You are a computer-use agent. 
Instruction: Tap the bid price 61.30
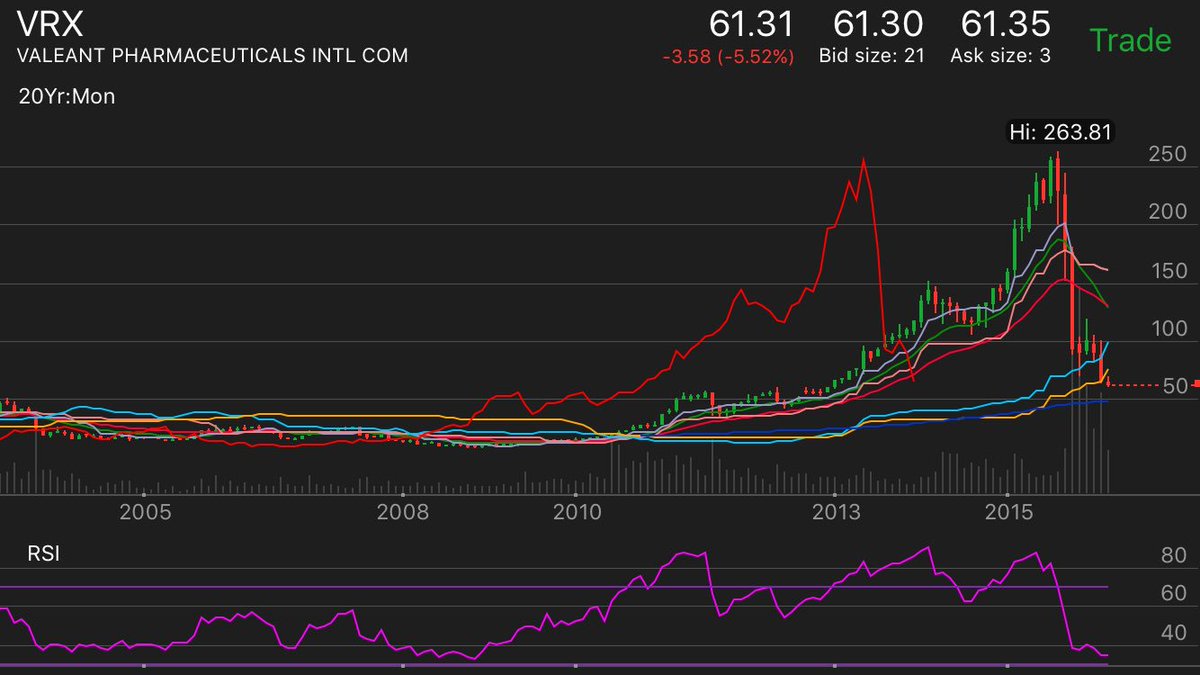[879, 24]
